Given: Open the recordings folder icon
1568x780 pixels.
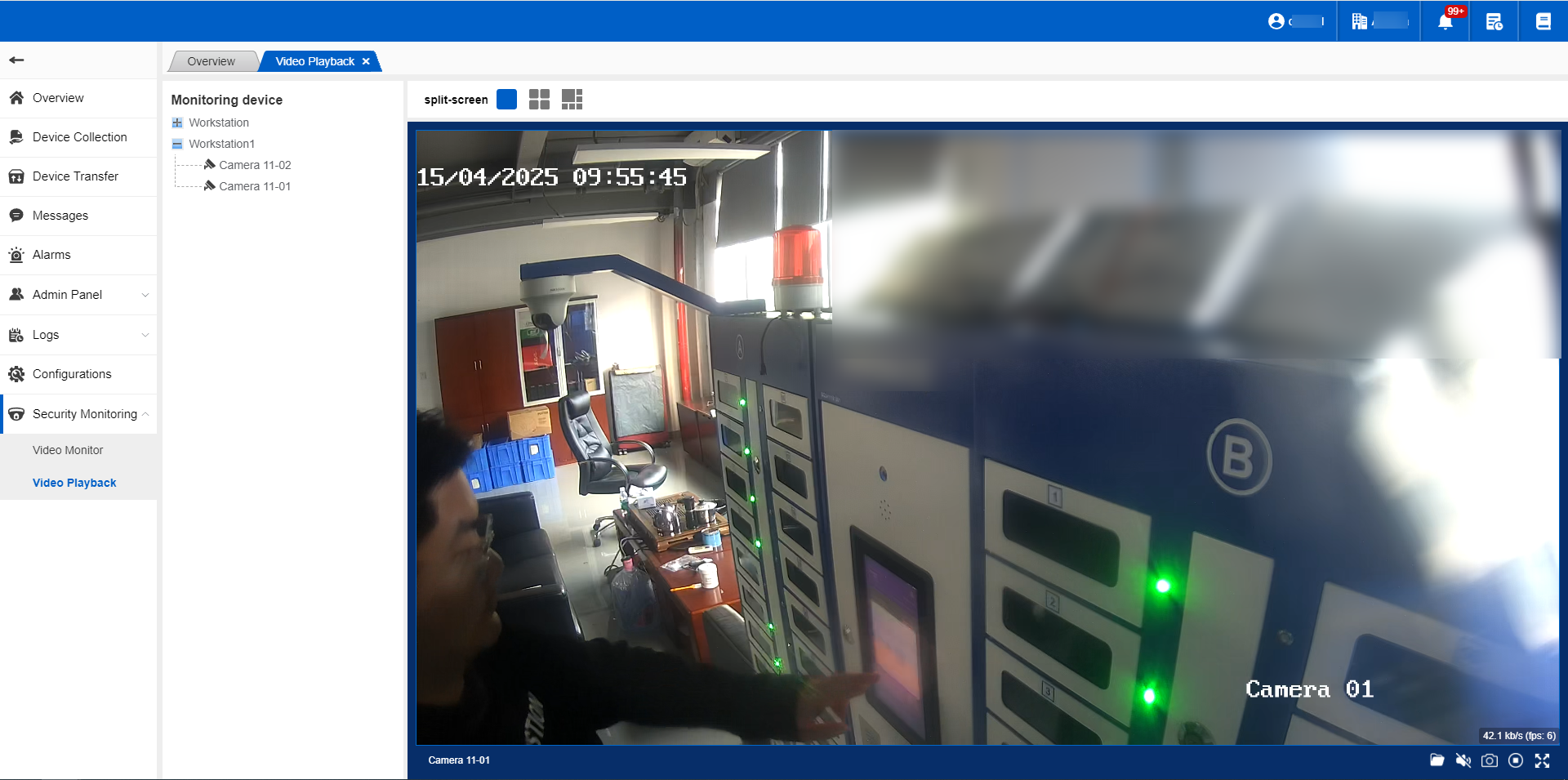Looking at the screenshot, I should pyautogui.click(x=1437, y=760).
